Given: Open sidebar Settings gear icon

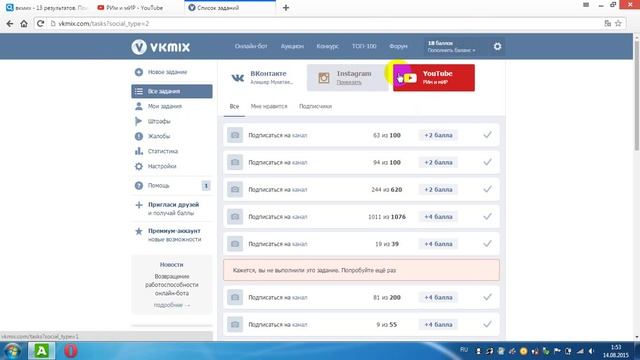Looking at the screenshot, I should [x=139, y=166].
